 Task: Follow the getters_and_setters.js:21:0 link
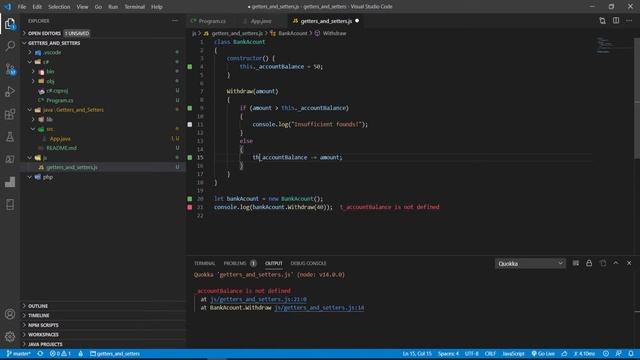click(258, 299)
